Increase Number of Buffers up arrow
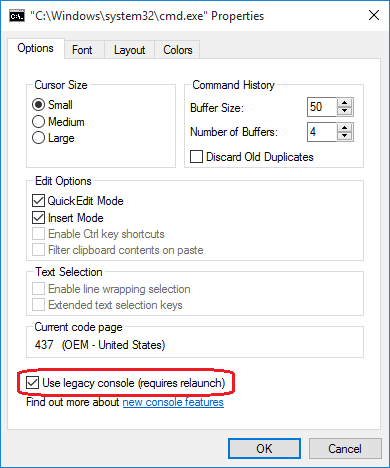The image size is (390, 468). click(344, 128)
